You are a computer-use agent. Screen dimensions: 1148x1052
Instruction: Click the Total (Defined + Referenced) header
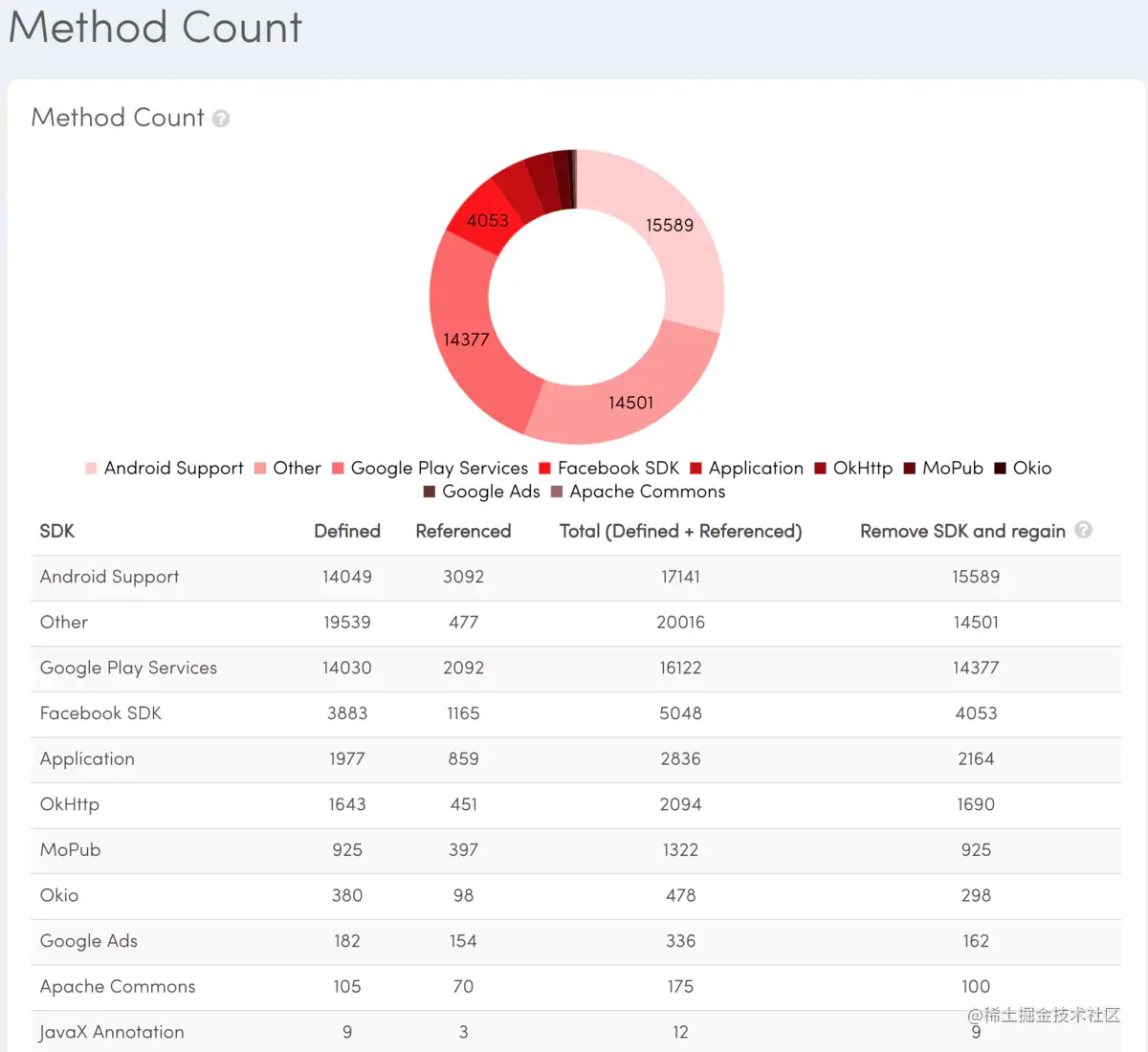pos(680,532)
